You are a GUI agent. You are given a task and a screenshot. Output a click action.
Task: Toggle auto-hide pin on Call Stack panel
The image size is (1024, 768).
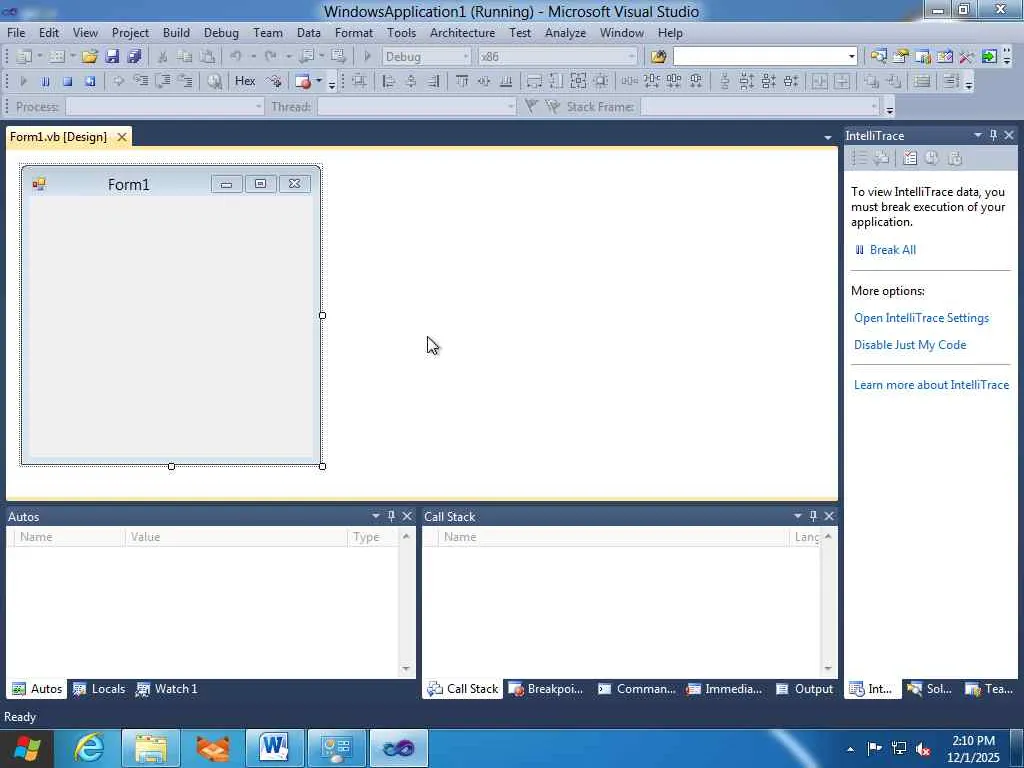pos(813,516)
